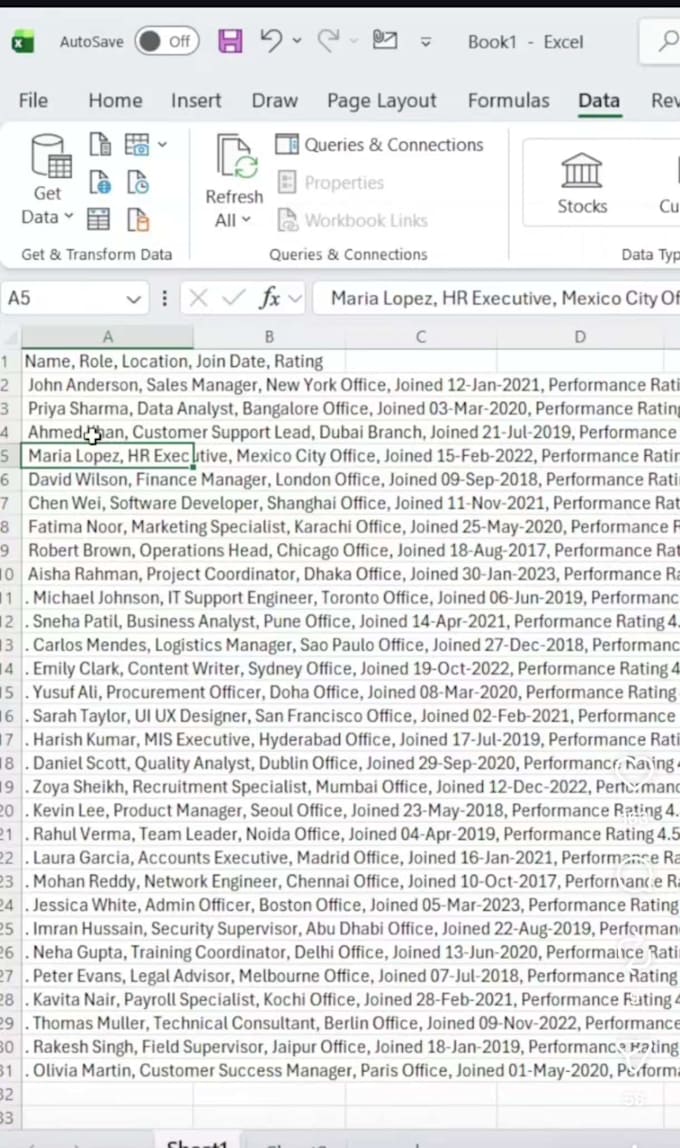Click the greyed Properties icon

pyautogui.click(x=287, y=182)
